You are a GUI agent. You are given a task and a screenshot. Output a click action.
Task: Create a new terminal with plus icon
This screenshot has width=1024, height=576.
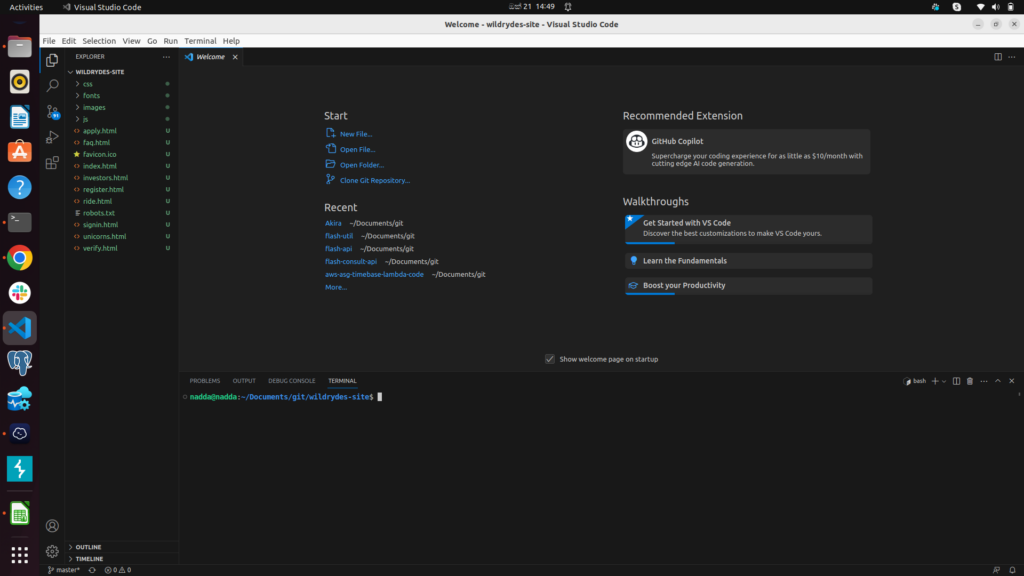coord(934,381)
